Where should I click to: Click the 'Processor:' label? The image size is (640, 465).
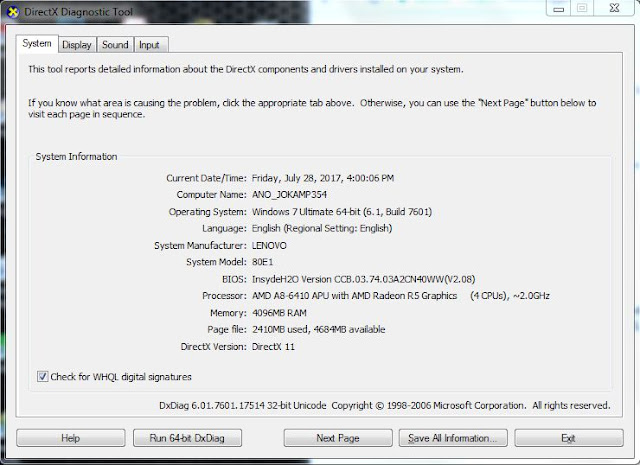pos(224,296)
